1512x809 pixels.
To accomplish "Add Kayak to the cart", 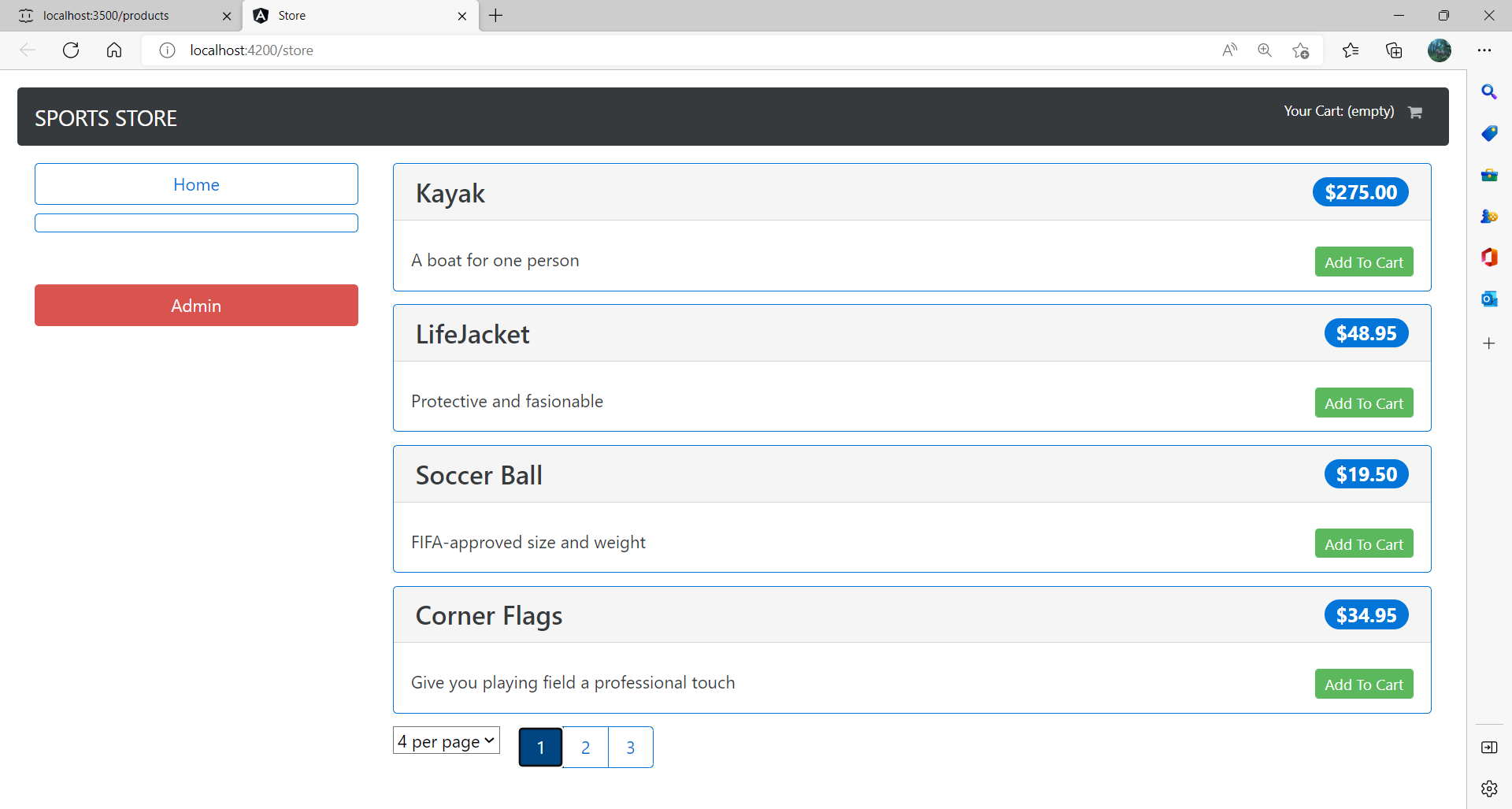I will click(1363, 262).
